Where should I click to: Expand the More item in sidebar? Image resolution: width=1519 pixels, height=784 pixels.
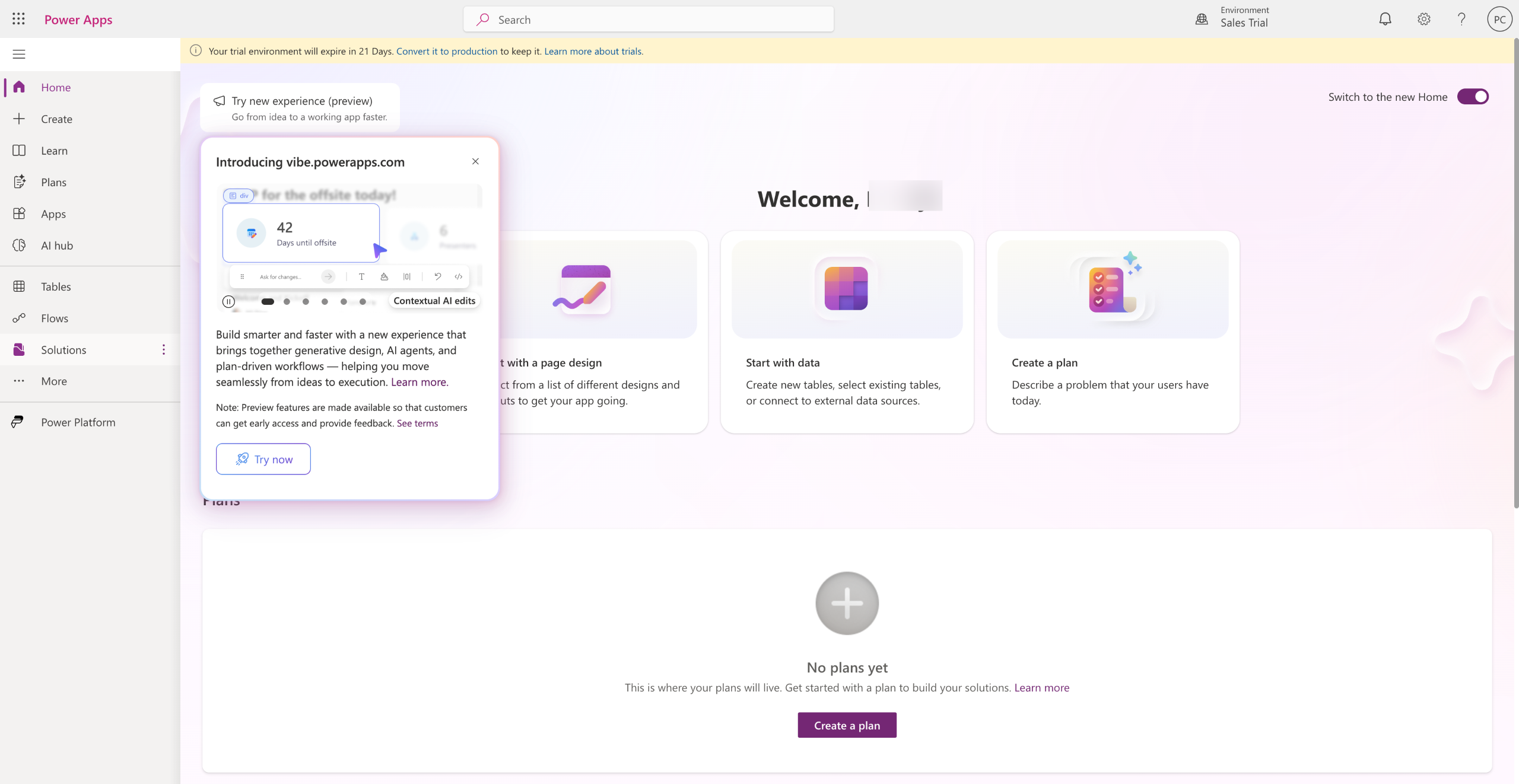53,381
